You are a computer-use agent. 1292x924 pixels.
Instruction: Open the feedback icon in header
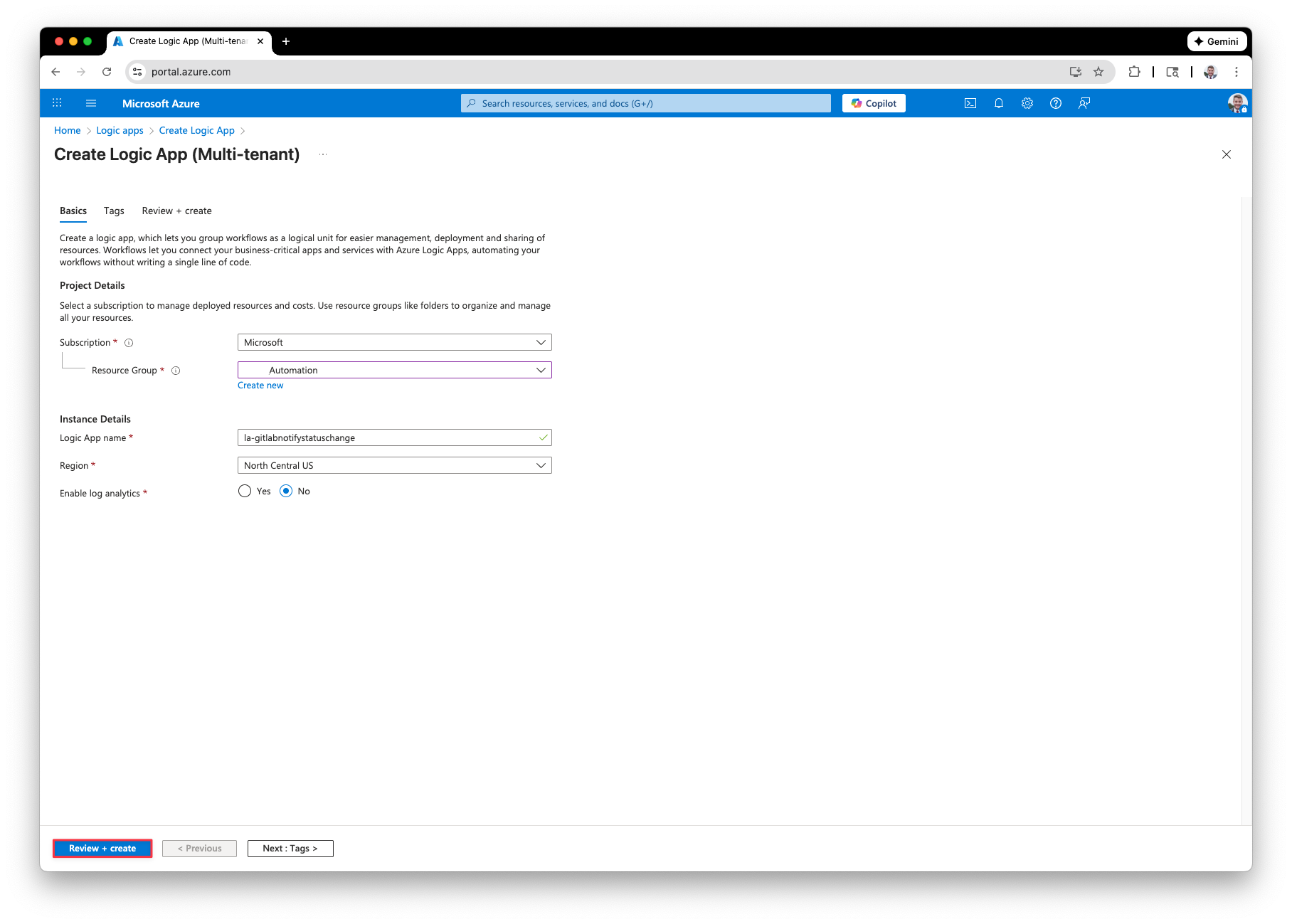pos(1084,103)
